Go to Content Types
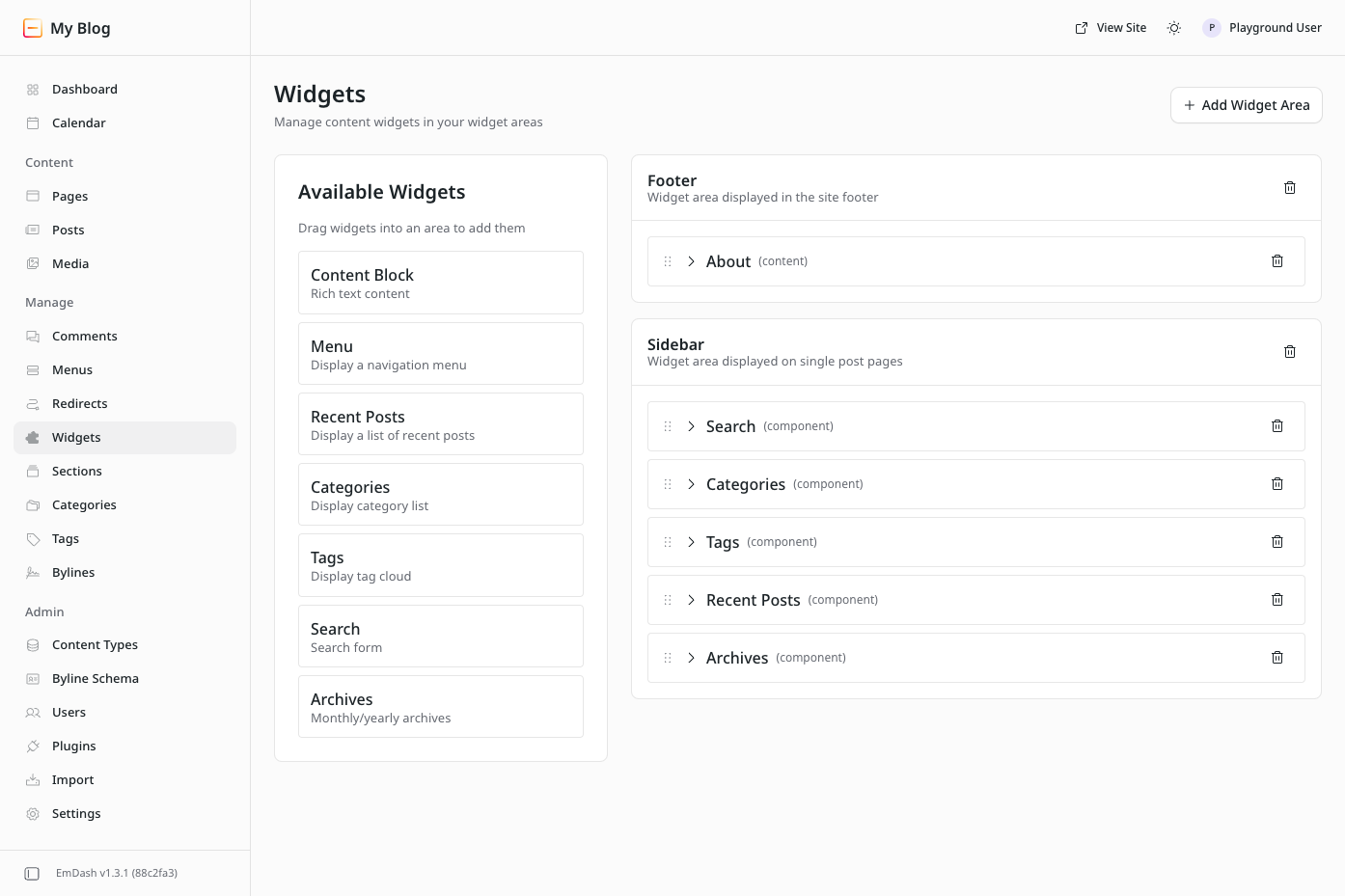Image resolution: width=1345 pixels, height=896 pixels. click(124, 645)
